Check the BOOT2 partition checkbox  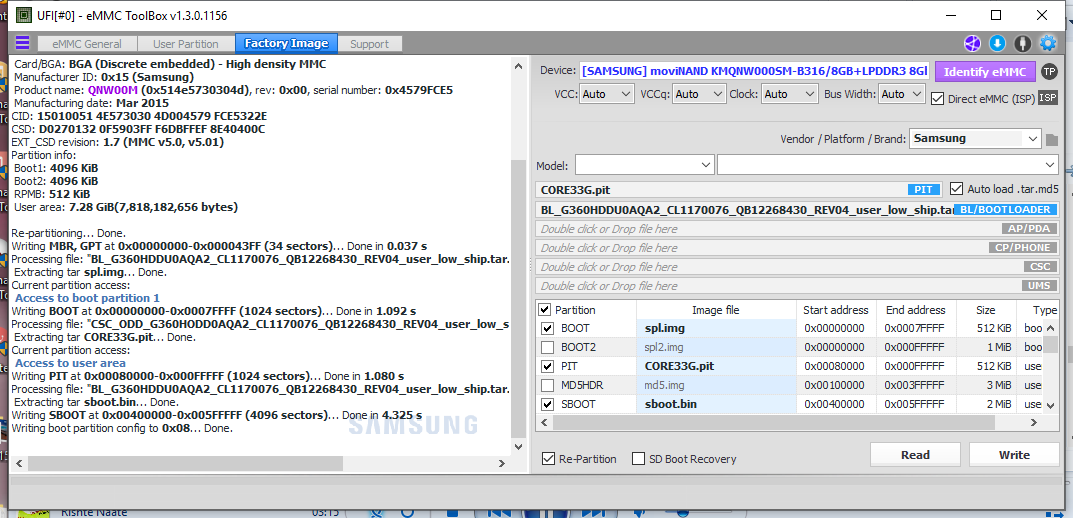(547, 347)
